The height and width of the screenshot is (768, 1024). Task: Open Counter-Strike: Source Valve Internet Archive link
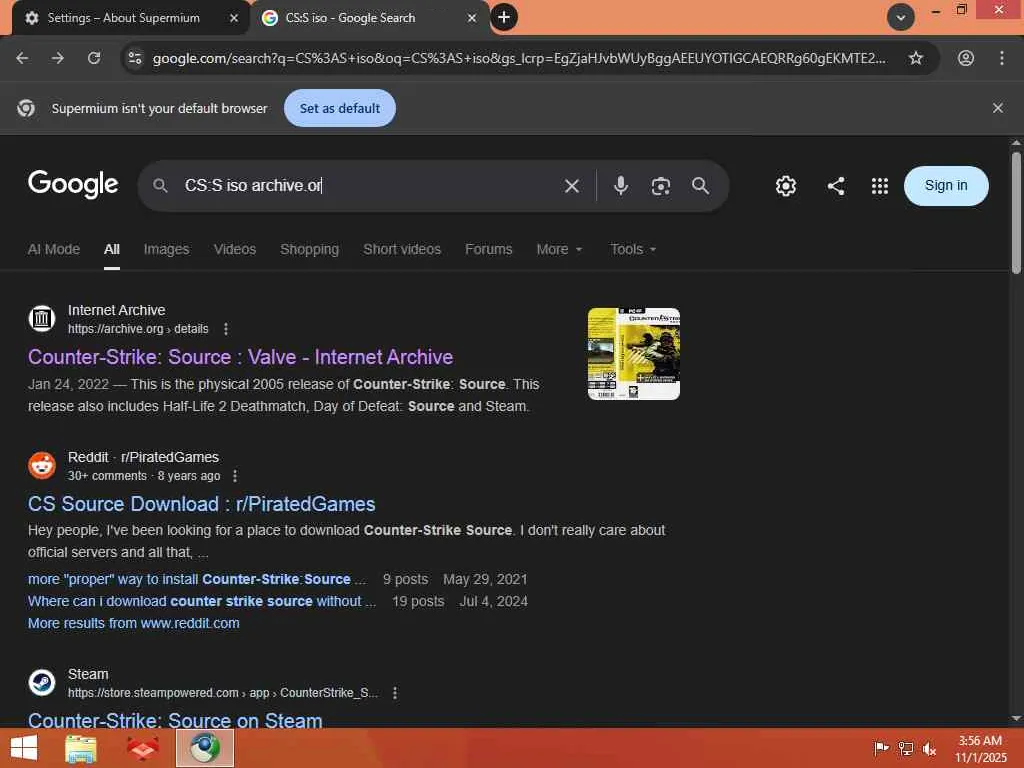point(240,357)
